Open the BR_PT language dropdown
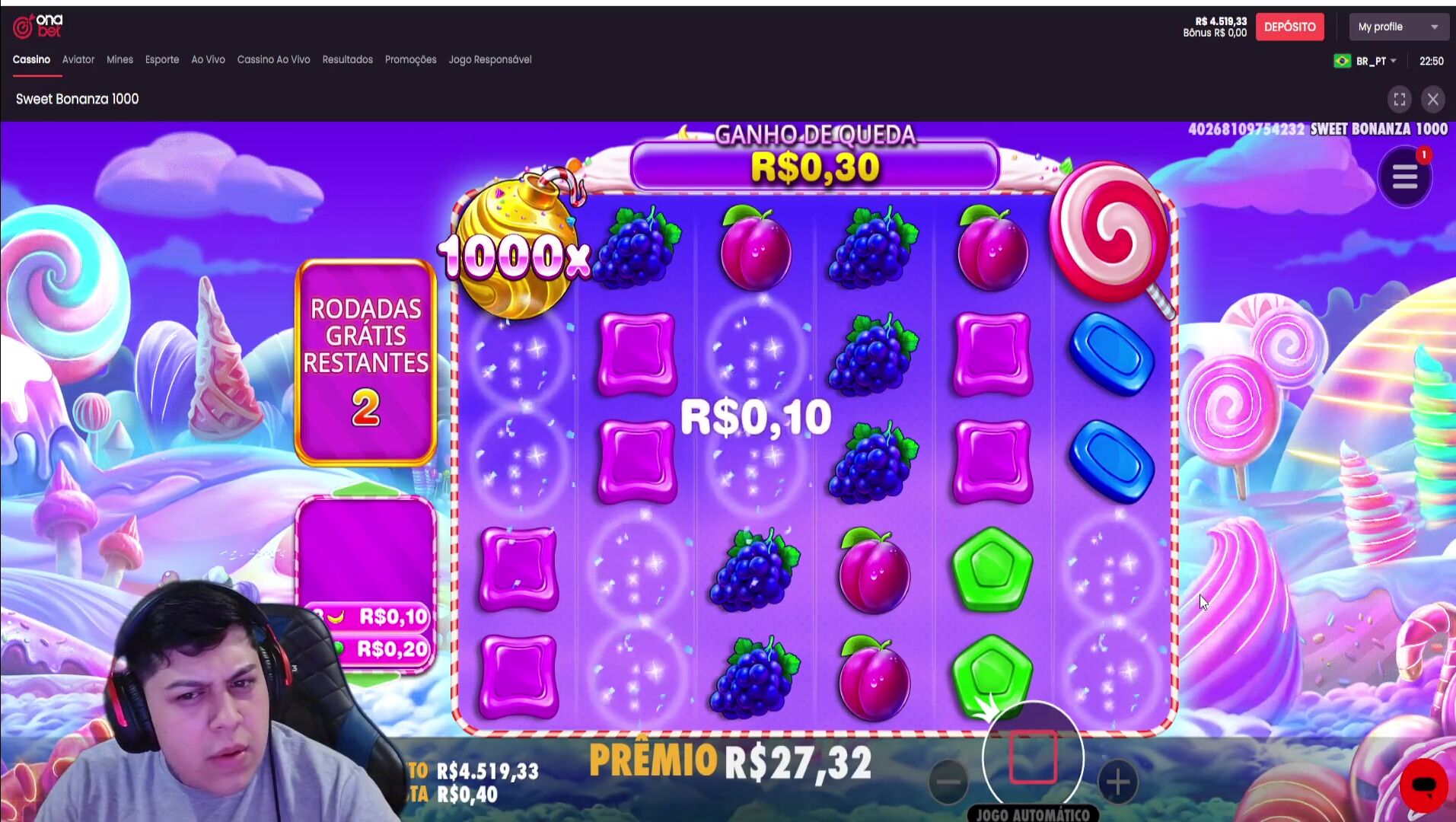 click(1376, 61)
